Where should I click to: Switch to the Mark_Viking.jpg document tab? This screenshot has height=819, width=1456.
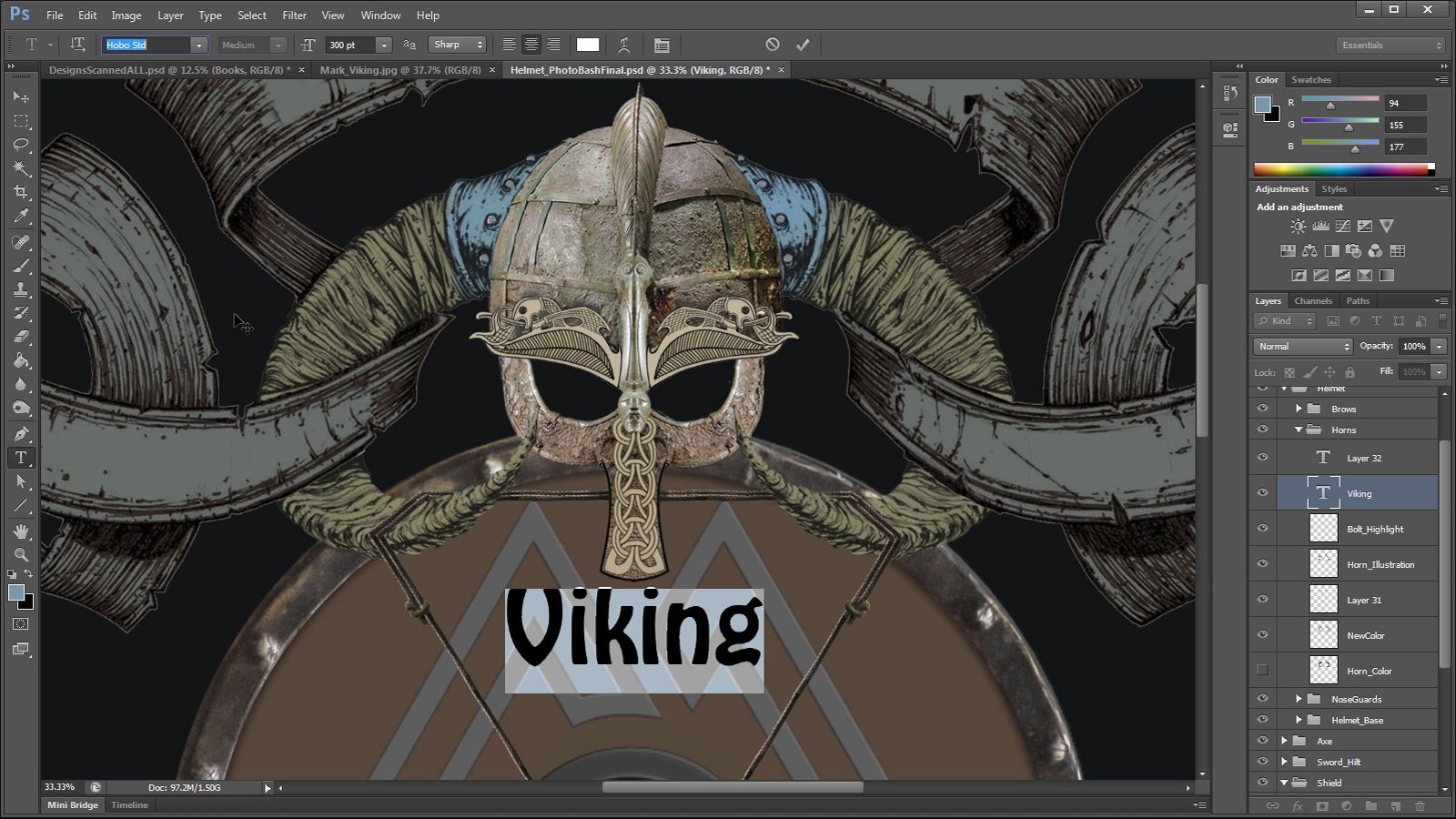pyautogui.click(x=400, y=70)
